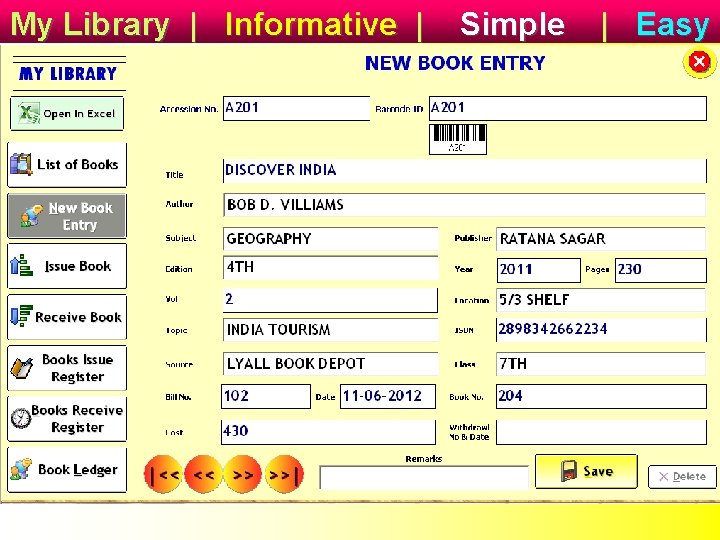Click the Author field with BOB D. VILLIAMS

click(465, 205)
